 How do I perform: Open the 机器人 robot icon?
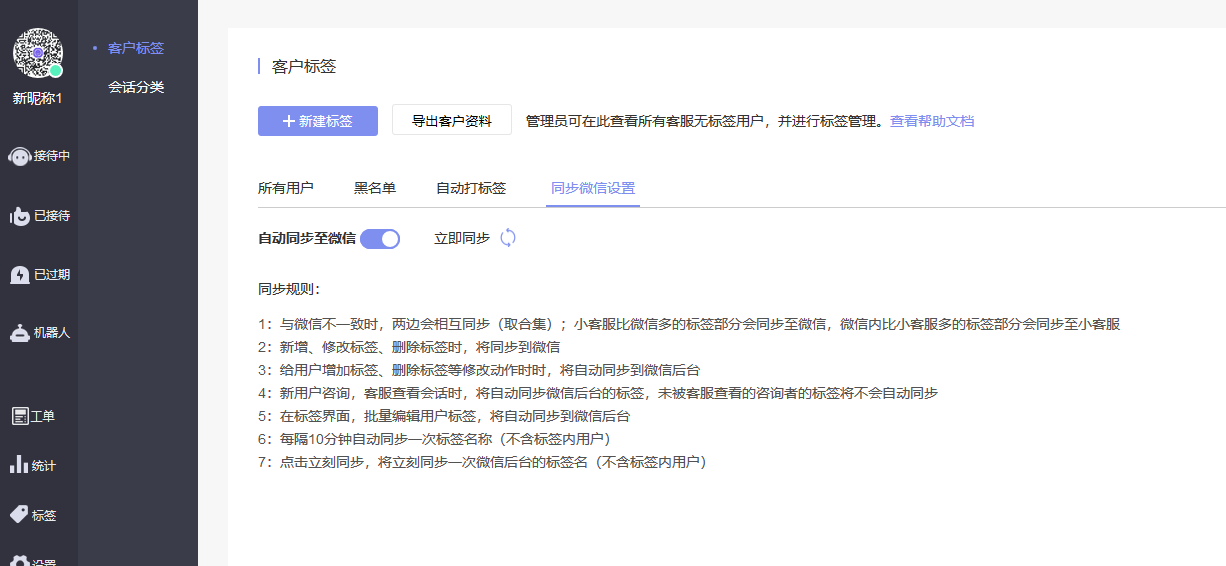coord(19,333)
